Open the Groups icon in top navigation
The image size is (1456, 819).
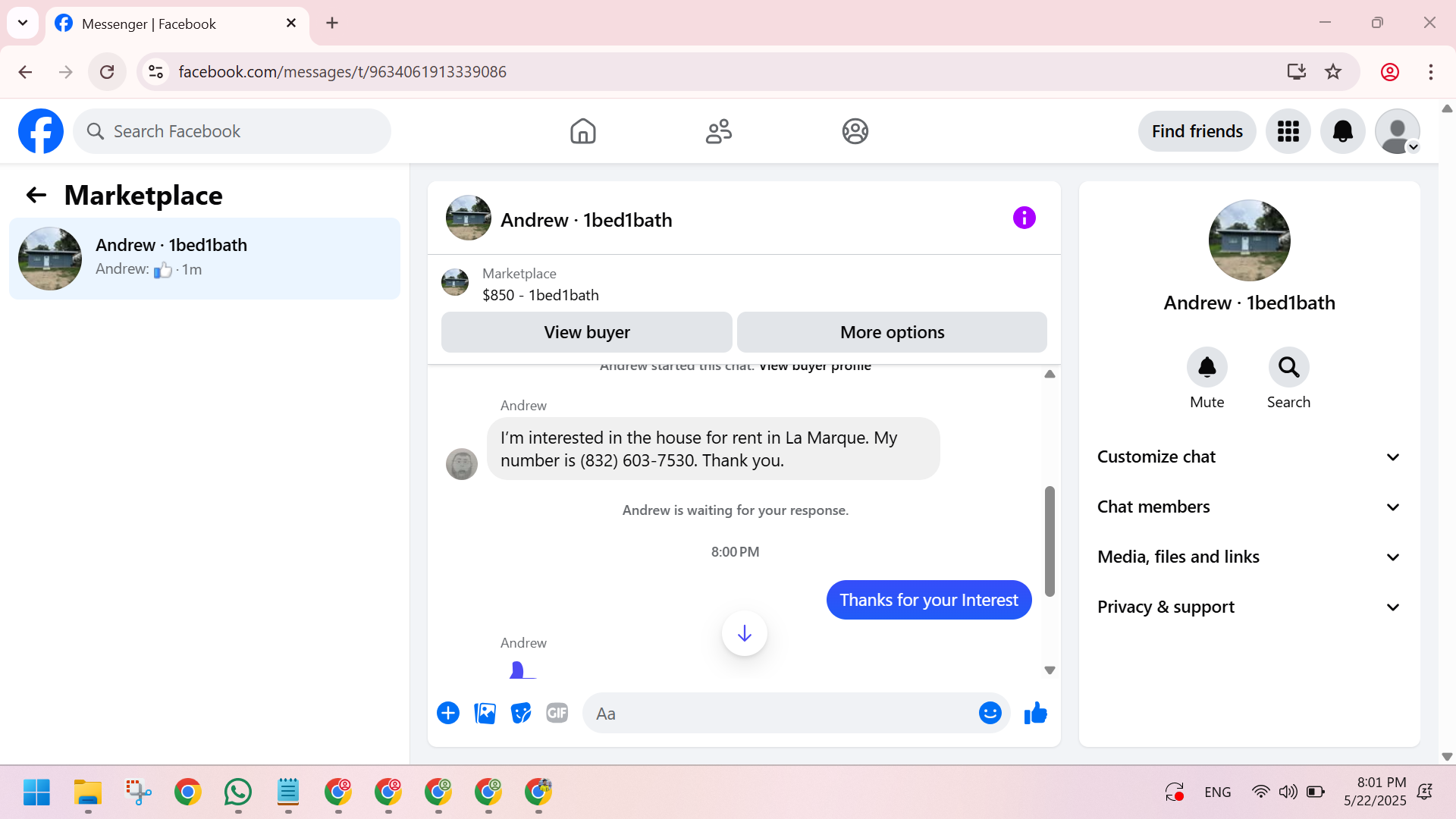point(855,131)
